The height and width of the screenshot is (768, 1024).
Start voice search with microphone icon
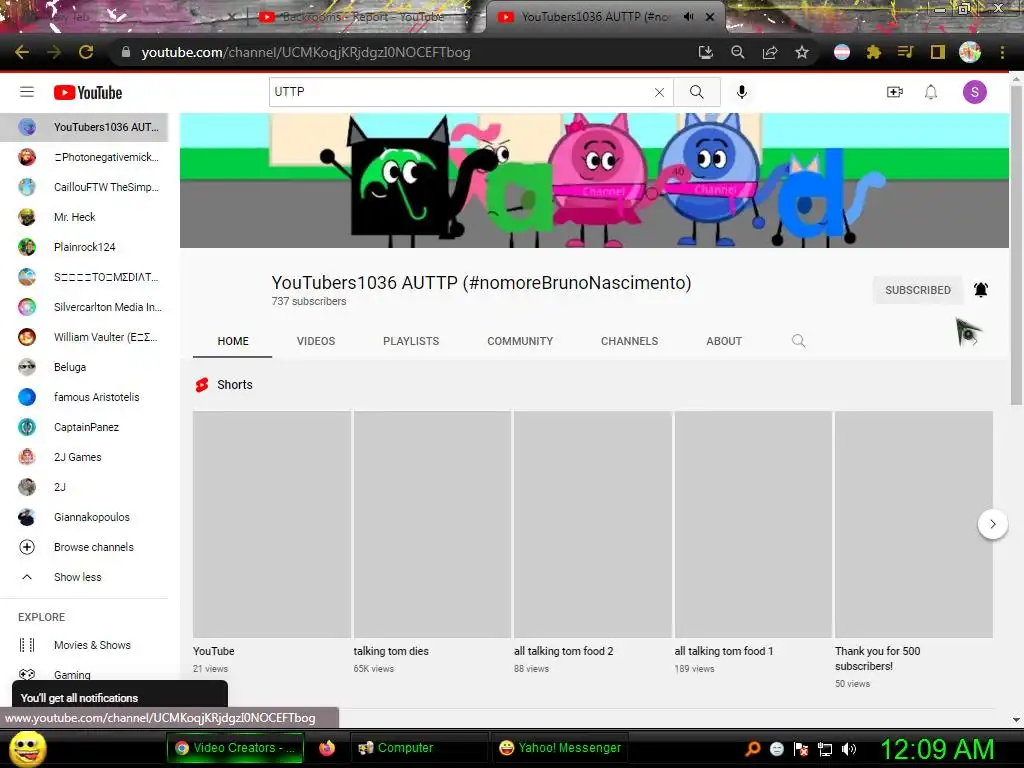[741, 92]
